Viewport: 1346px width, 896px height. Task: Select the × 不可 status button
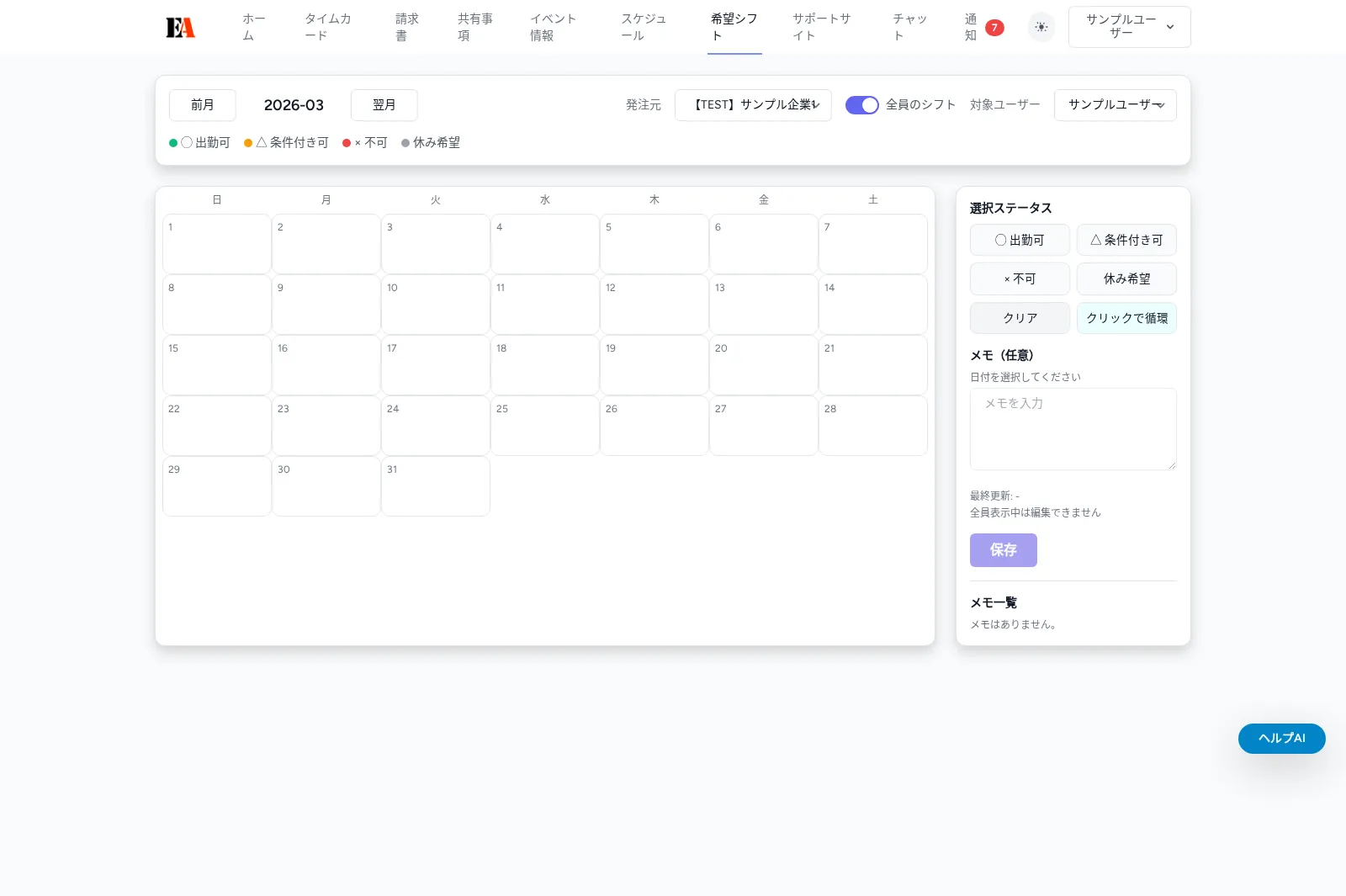(x=1019, y=278)
